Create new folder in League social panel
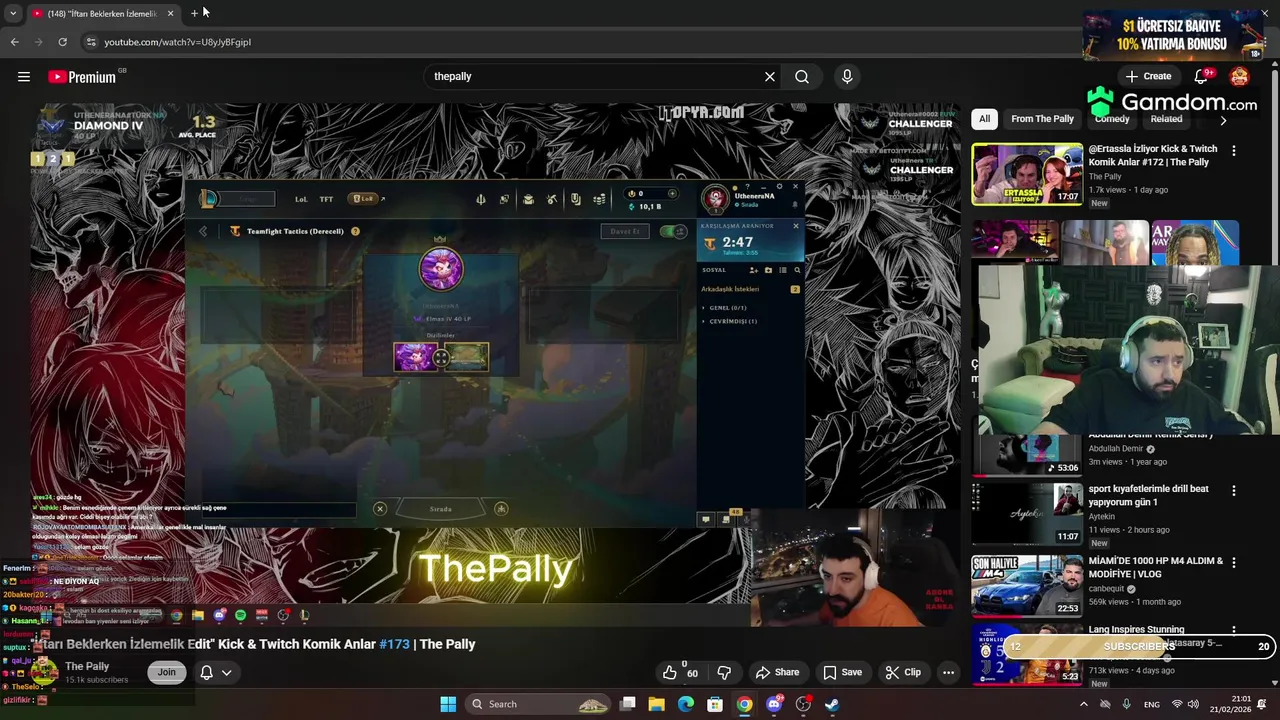This screenshot has width=1280, height=720. 768,270
